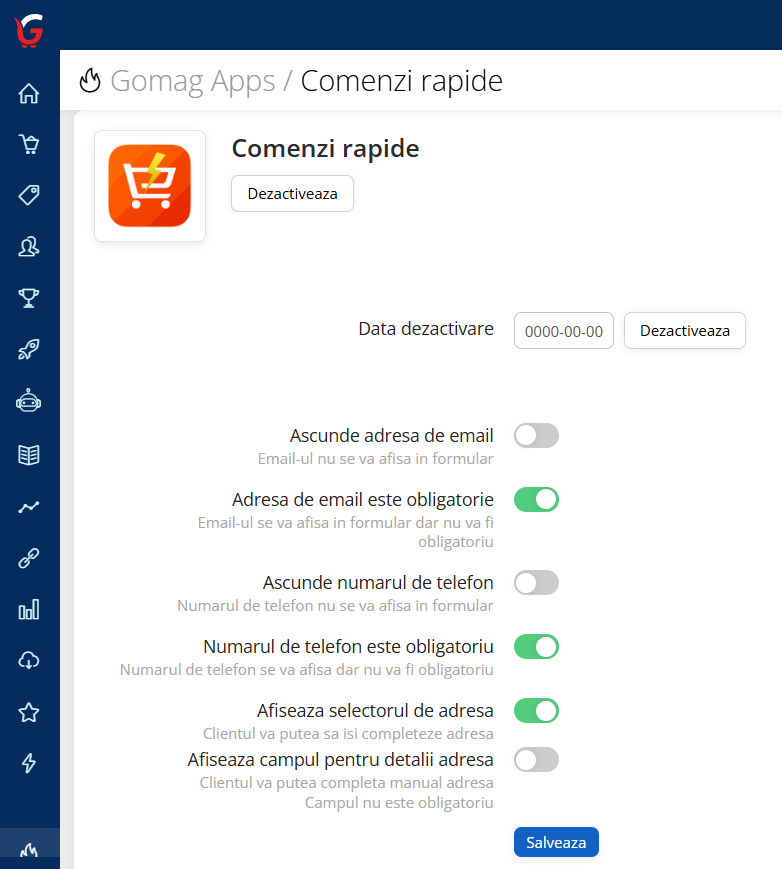Click Dezactiveaza button under app title
This screenshot has height=869, width=782.
pyautogui.click(x=292, y=194)
